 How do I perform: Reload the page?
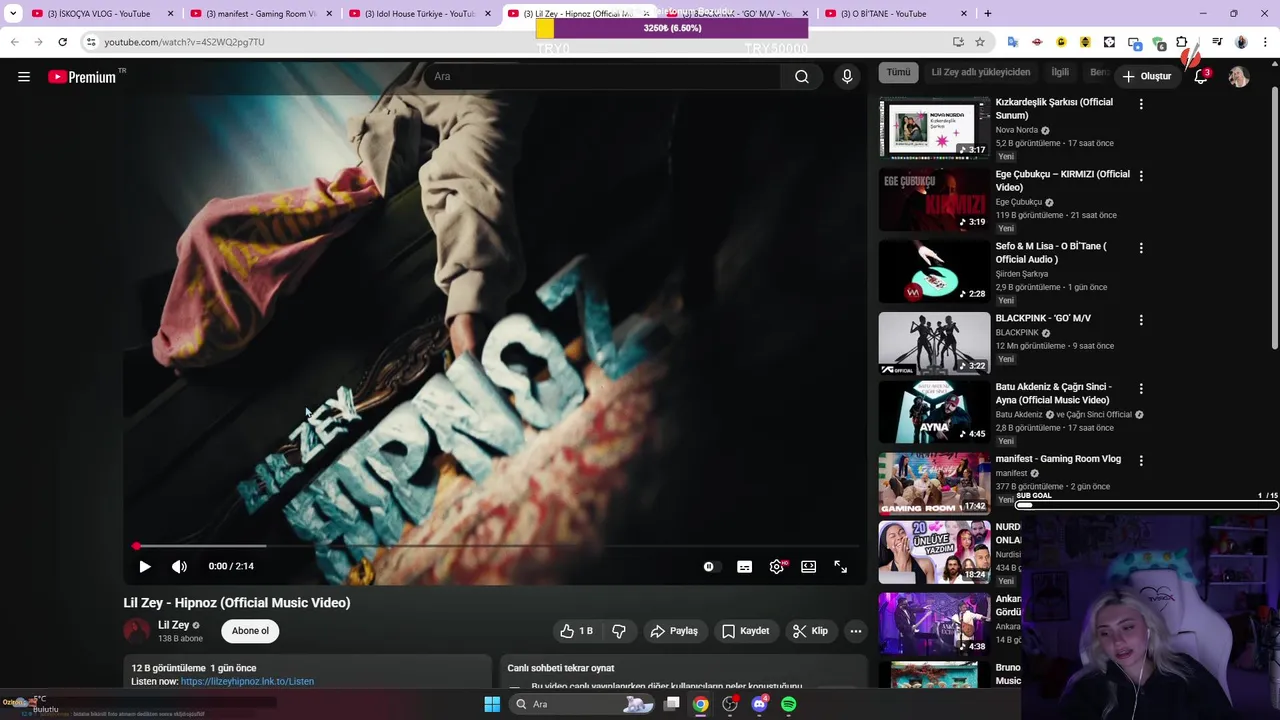click(62, 42)
